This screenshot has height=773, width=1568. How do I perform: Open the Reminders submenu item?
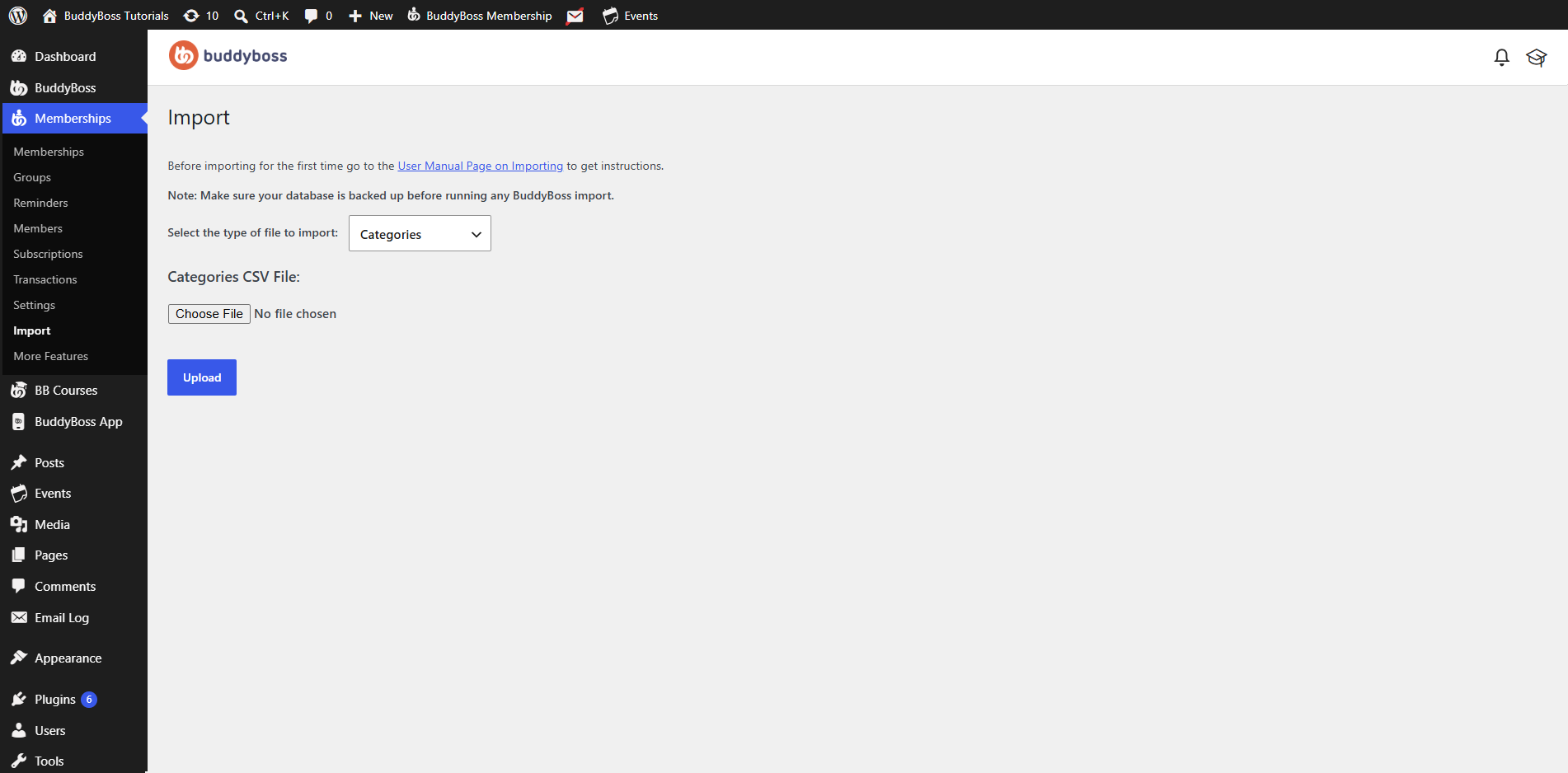(x=40, y=203)
